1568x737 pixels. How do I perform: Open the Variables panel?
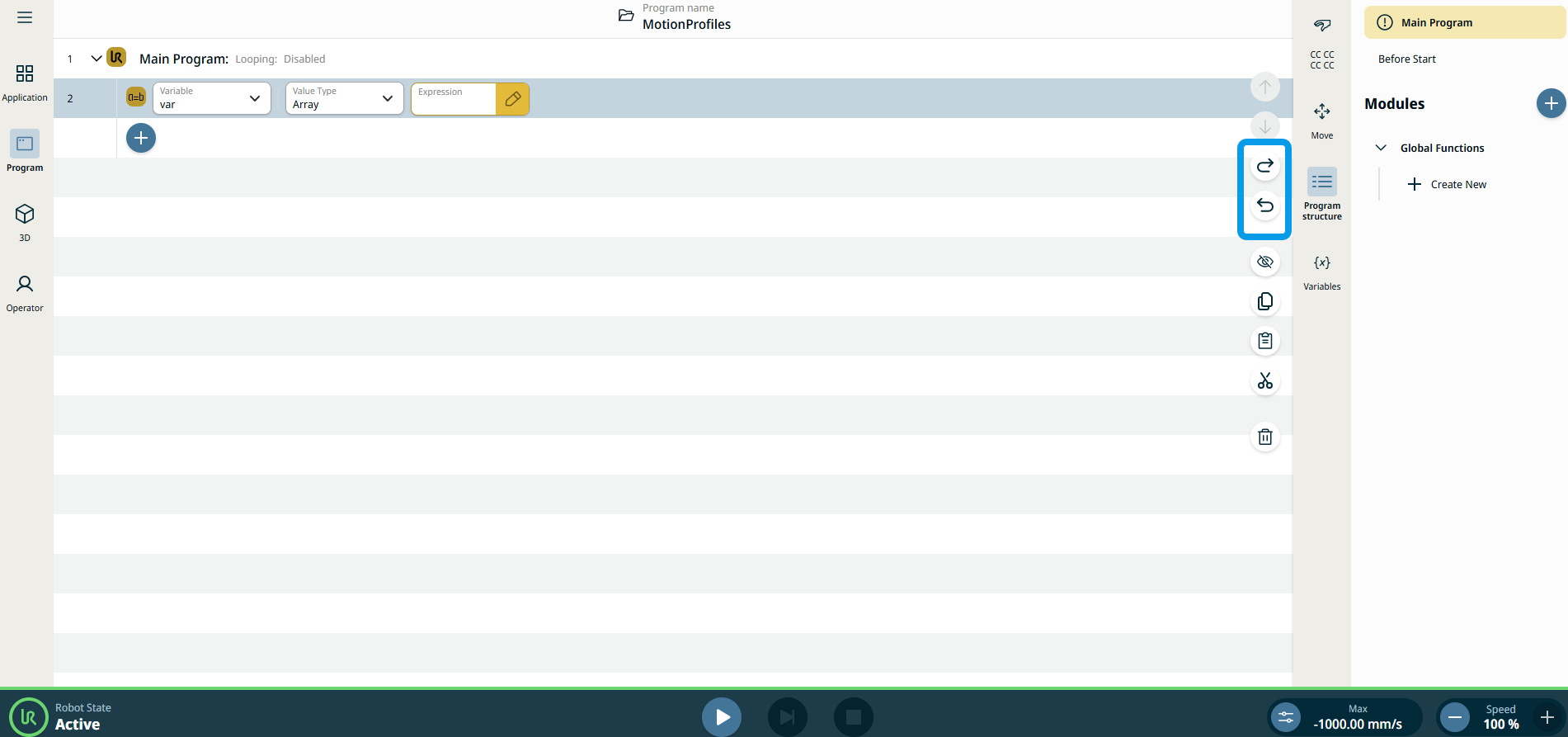pos(1321,272)
